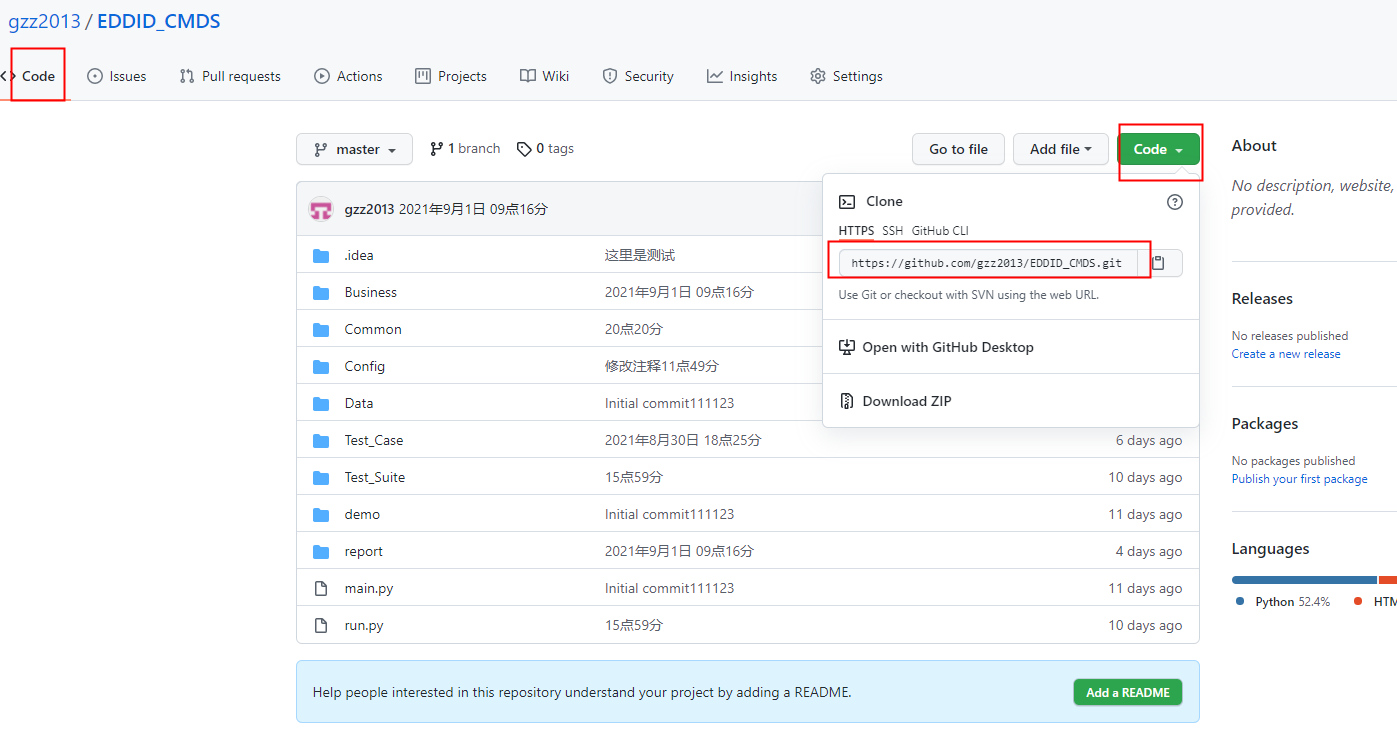Click Publish your first package link

coord(1299,479)
